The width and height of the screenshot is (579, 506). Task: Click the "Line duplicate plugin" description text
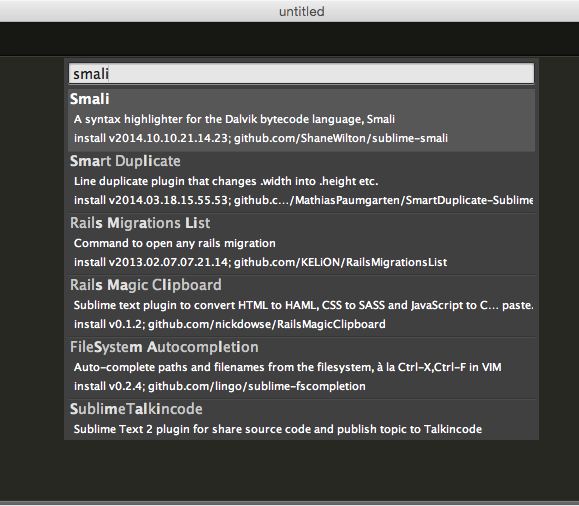226,181
